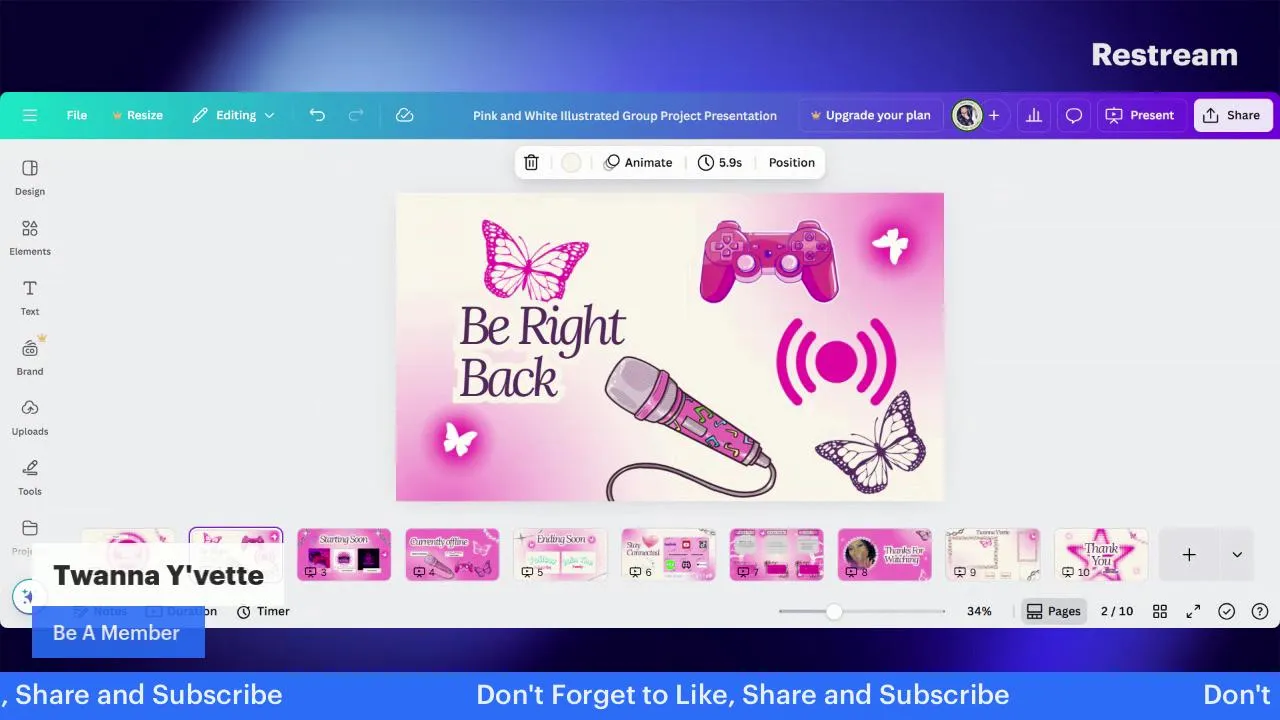This screenshot has width=1280, height=720.
Task: Open the Uploads panel
Action: click(x=30, y=417)
